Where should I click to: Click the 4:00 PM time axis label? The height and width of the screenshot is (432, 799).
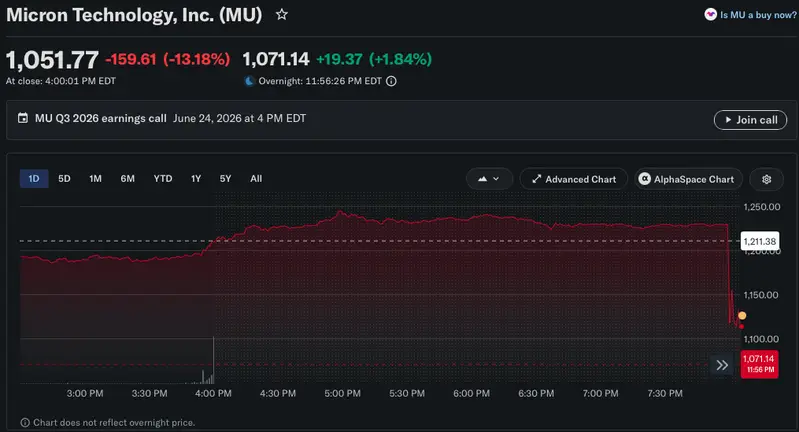[x=213, y=393]
